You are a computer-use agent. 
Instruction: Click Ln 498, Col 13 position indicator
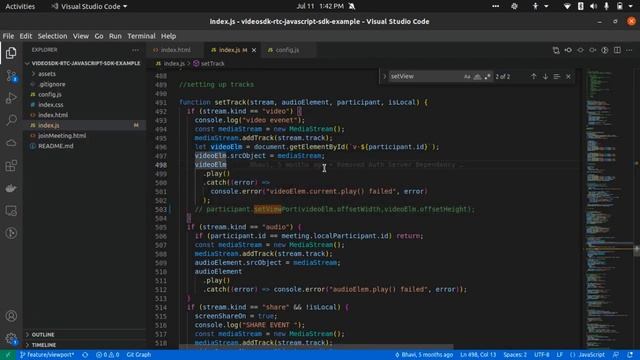478,355
